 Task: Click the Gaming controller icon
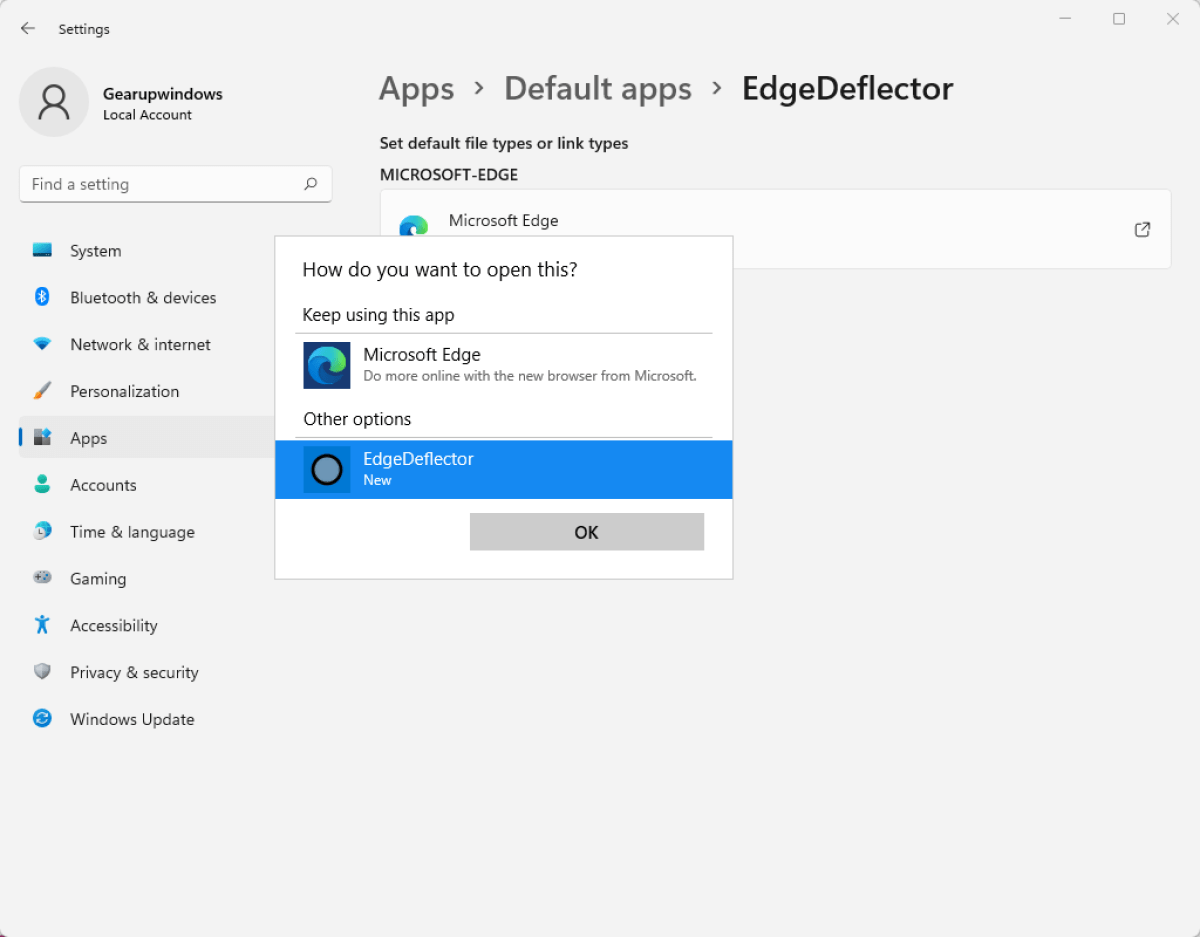pyautogui.click(x=42, y=578)
